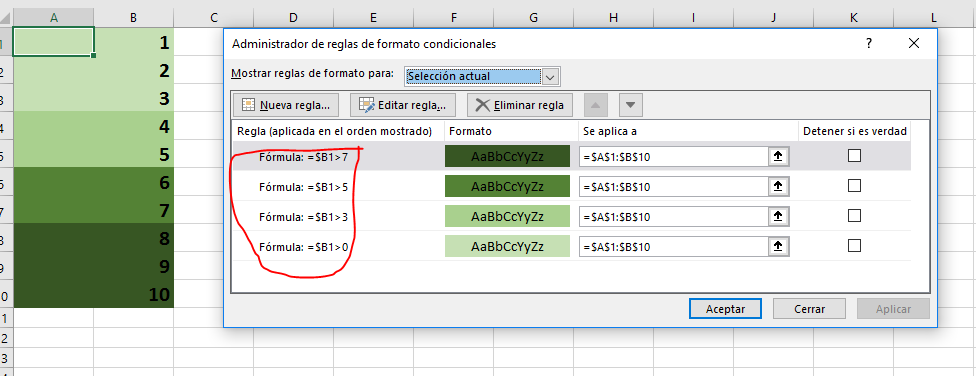Move rule down with the down arrow
This screenshot has height=376, width=976.
click(631, 105)
